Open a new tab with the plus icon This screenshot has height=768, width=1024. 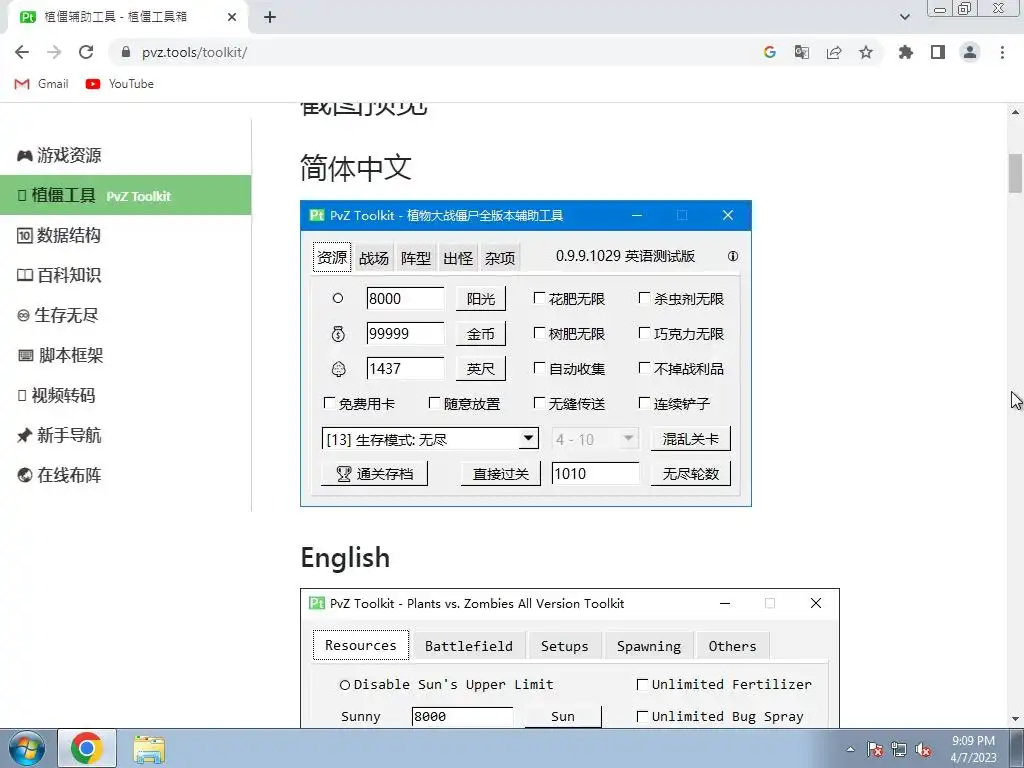tap(270, 17)
